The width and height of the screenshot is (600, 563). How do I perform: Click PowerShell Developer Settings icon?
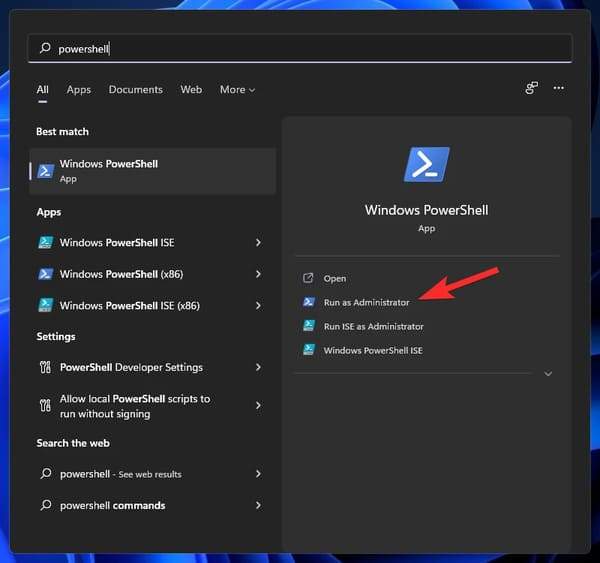point(45,367)
